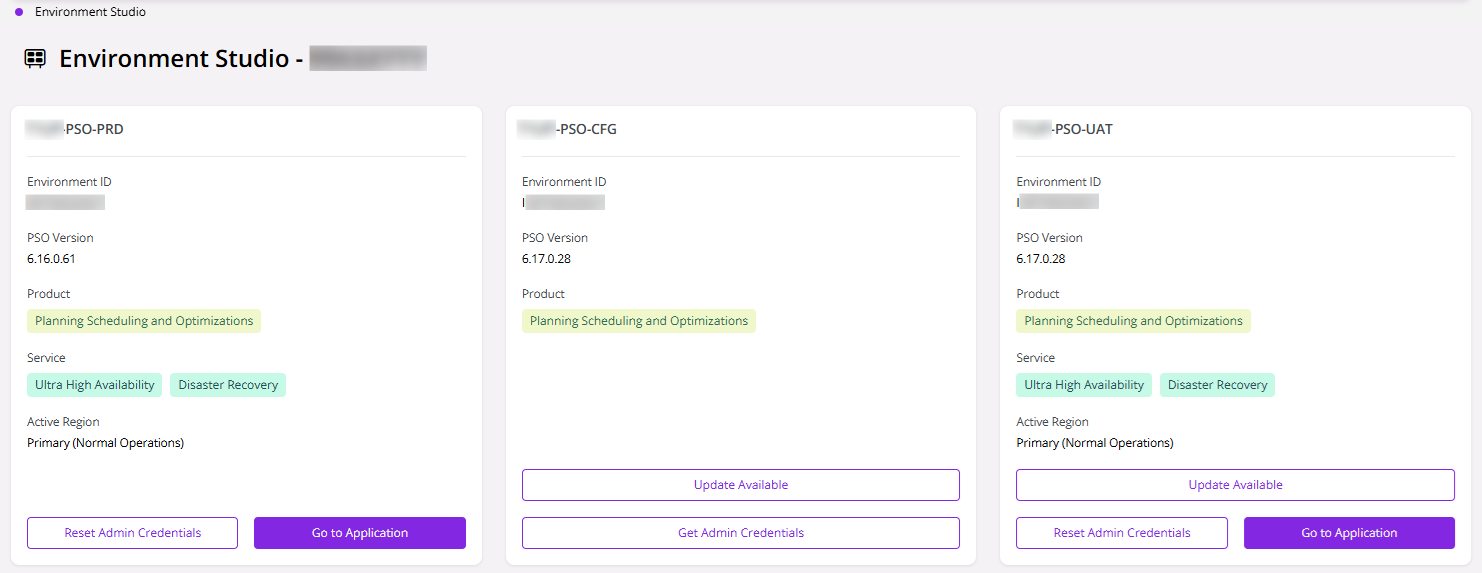Reset Admin Credentials for PSO-UAT

1122,533
